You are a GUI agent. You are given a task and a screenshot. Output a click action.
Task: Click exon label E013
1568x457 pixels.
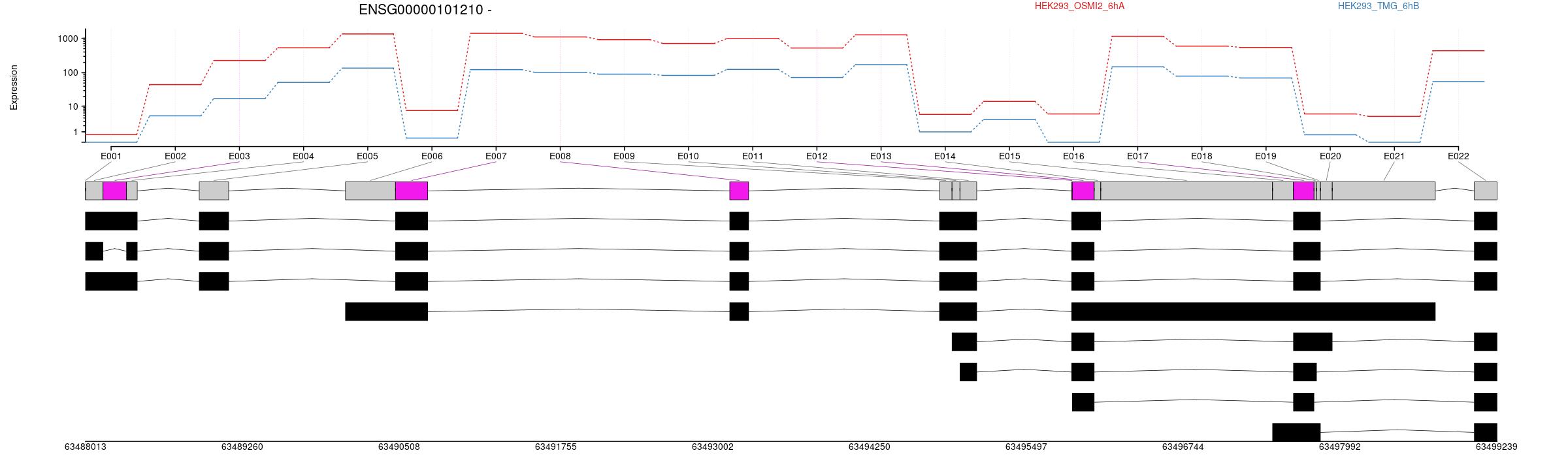pos(881,156)
